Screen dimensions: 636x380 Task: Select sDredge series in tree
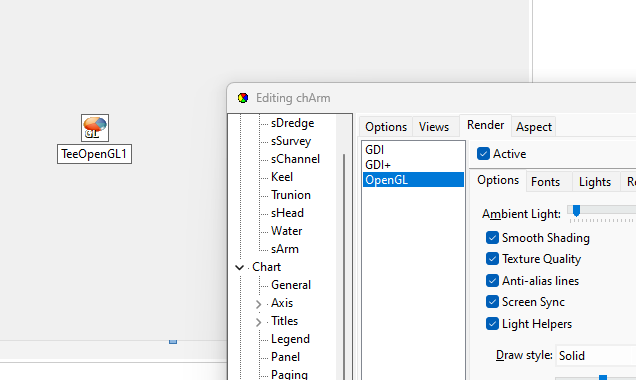[292, 123]
